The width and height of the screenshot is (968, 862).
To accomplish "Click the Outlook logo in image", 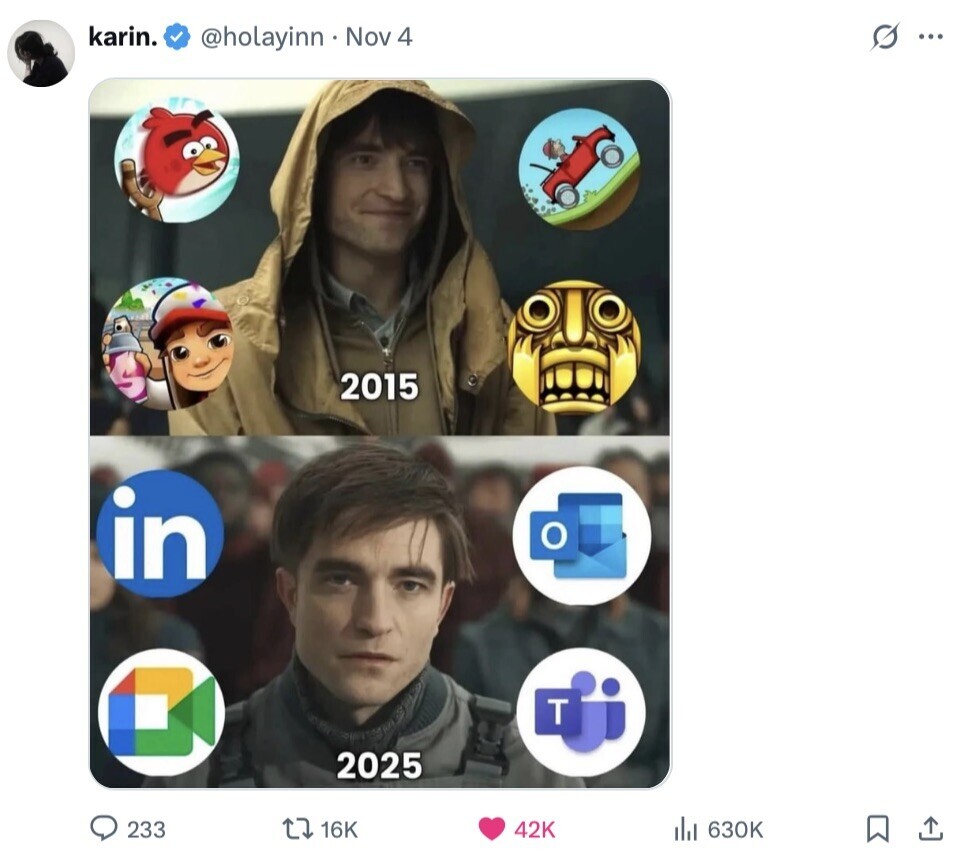I will point(581,535).
